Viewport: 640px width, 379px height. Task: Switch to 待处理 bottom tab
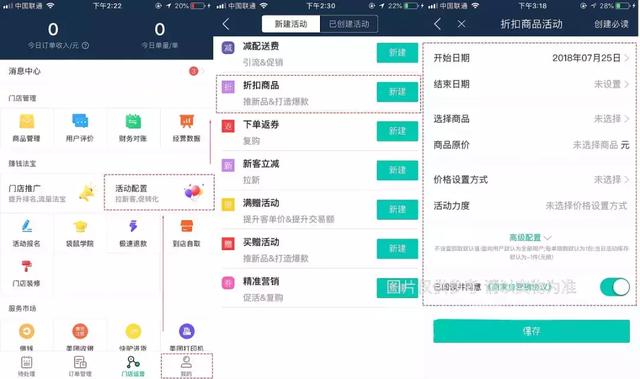coord(27,366)
